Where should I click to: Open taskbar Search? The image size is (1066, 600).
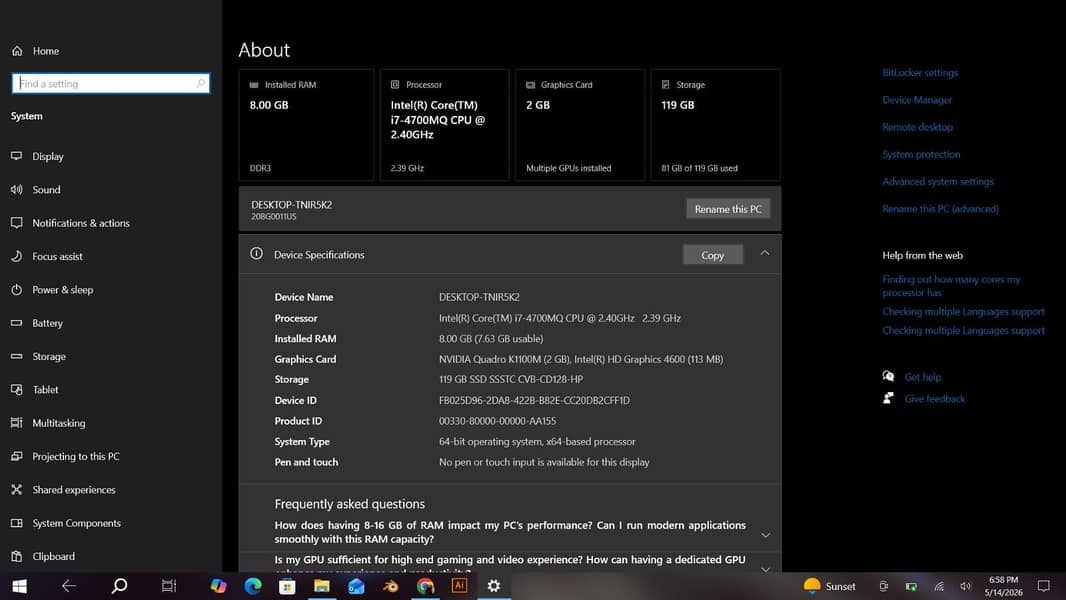point(120,586)
